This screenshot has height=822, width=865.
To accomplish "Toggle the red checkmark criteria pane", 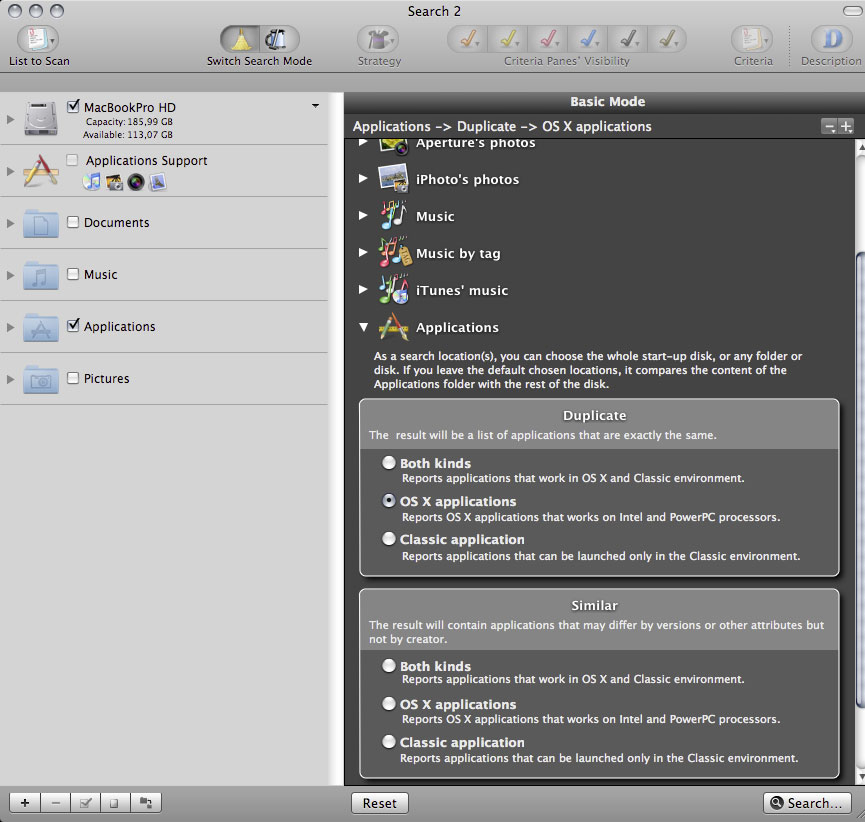I will click(x=547, y=39).
